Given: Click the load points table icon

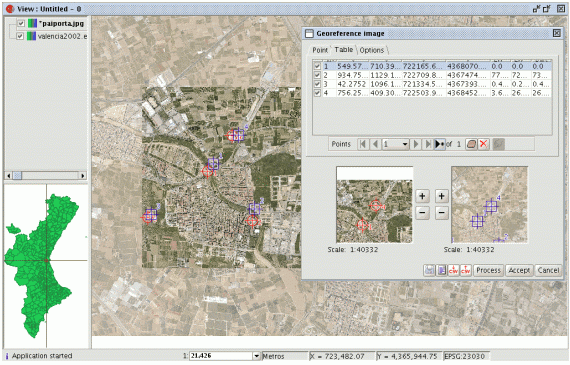Looking at the screenshot, I should point(442,270).
